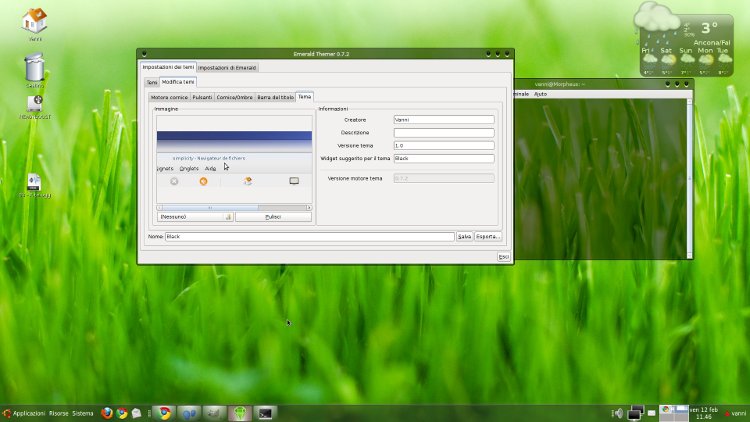The image size is (750, 422).
Task: Open Emerald Themer window menu icon
Action: click(144, 54)
